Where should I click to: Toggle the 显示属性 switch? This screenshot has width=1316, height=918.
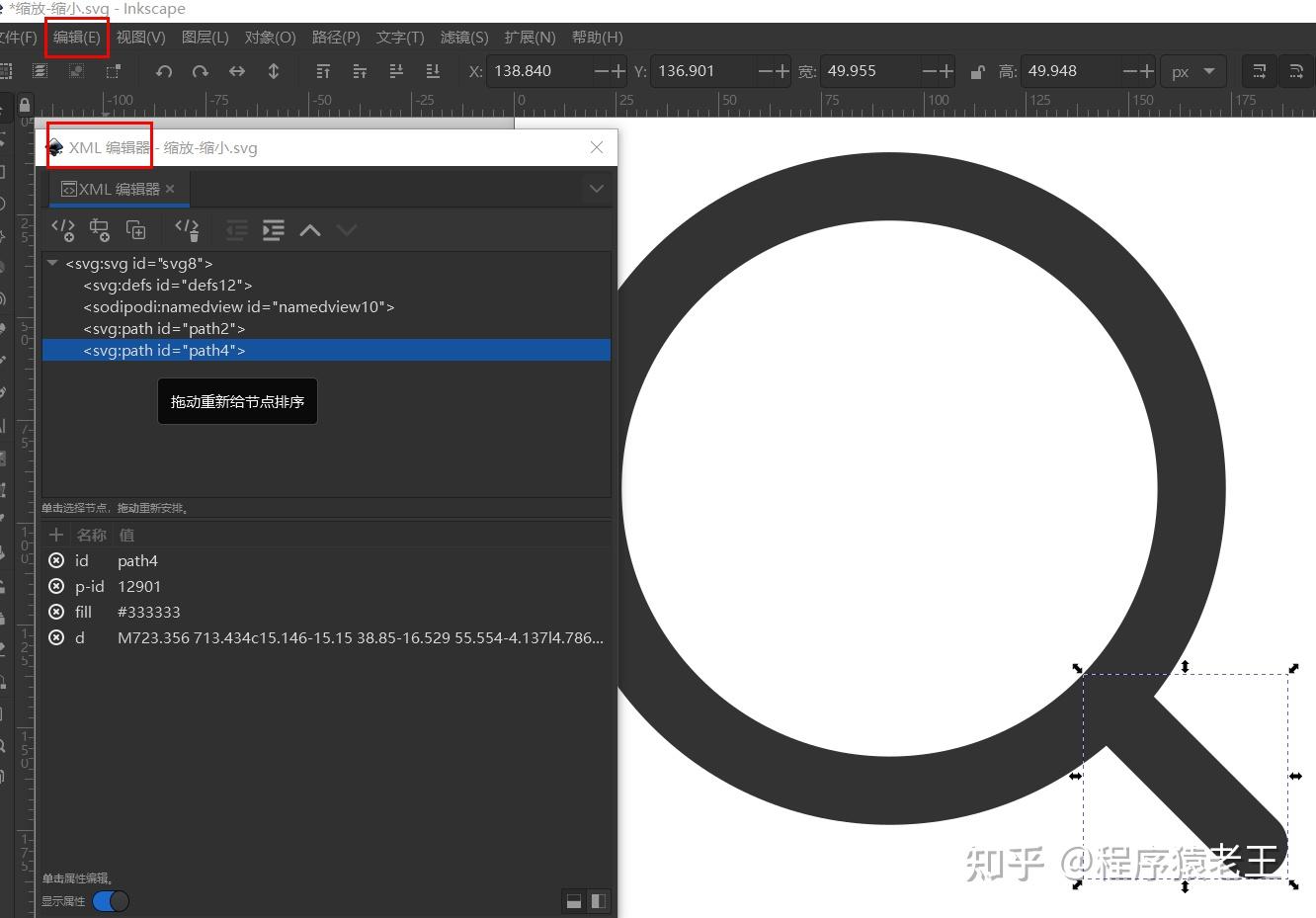pos(112,900)
